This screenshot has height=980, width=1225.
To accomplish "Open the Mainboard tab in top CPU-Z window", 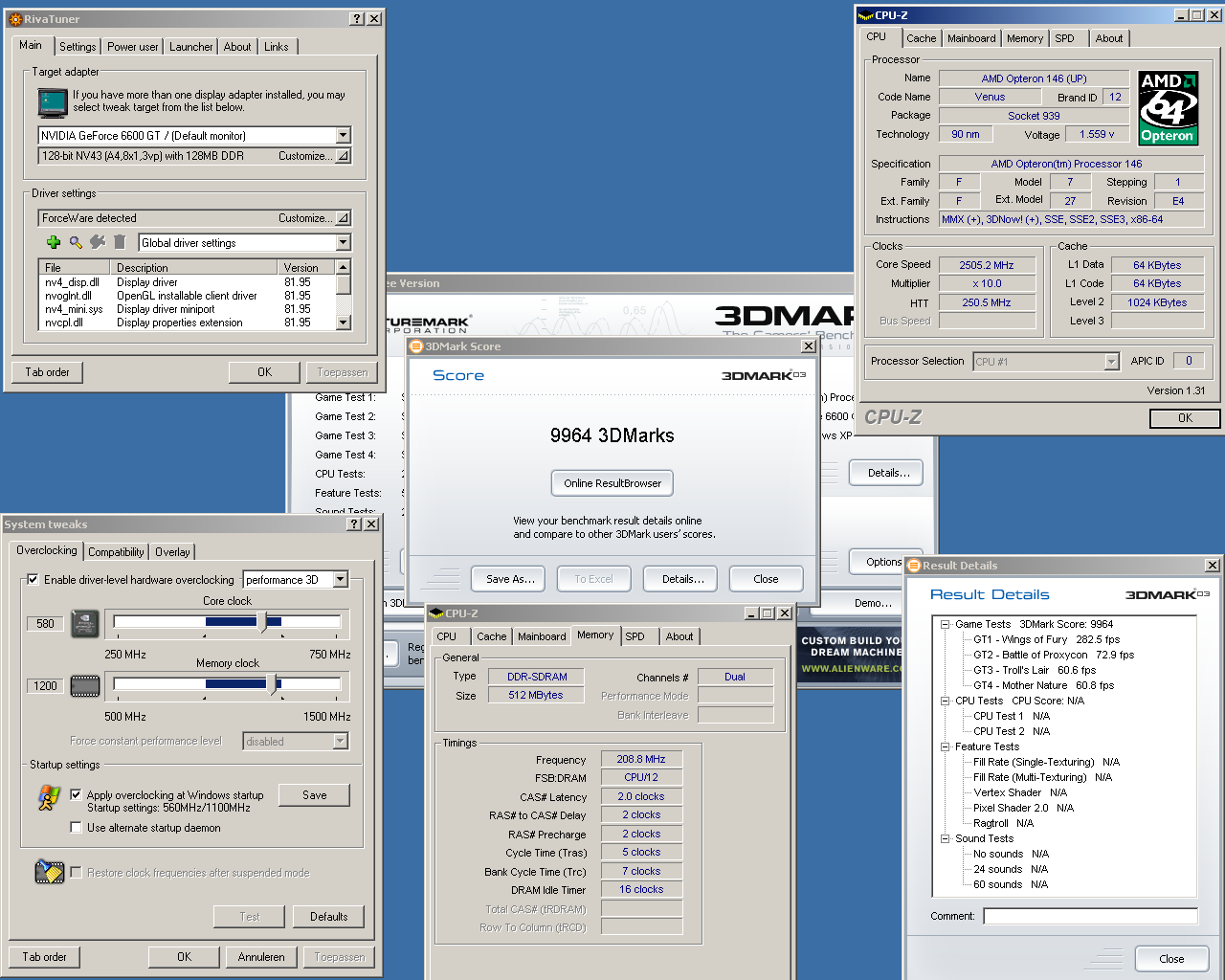I will [970, 38].
